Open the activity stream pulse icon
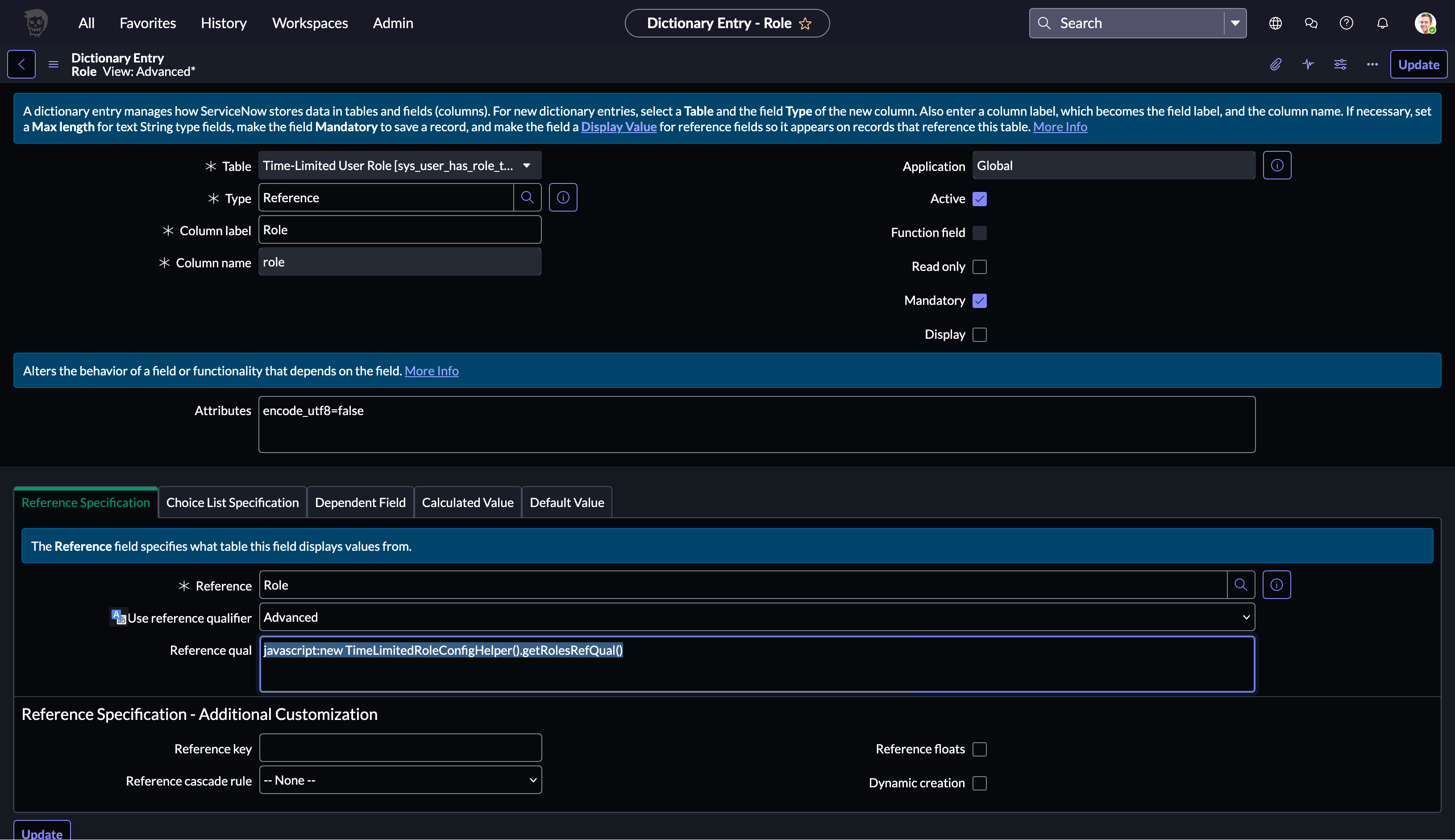This screenshot has width=1455, height=840. click(x=1308, y=64)
